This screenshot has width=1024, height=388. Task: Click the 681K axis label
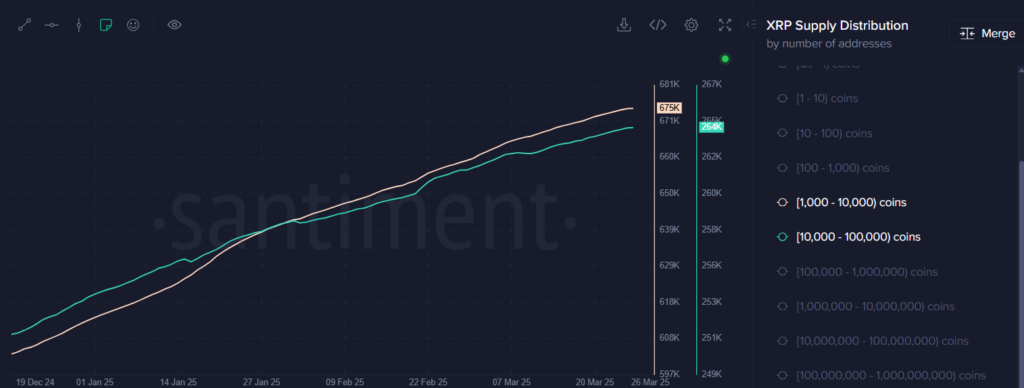click(x=670, y=84)
